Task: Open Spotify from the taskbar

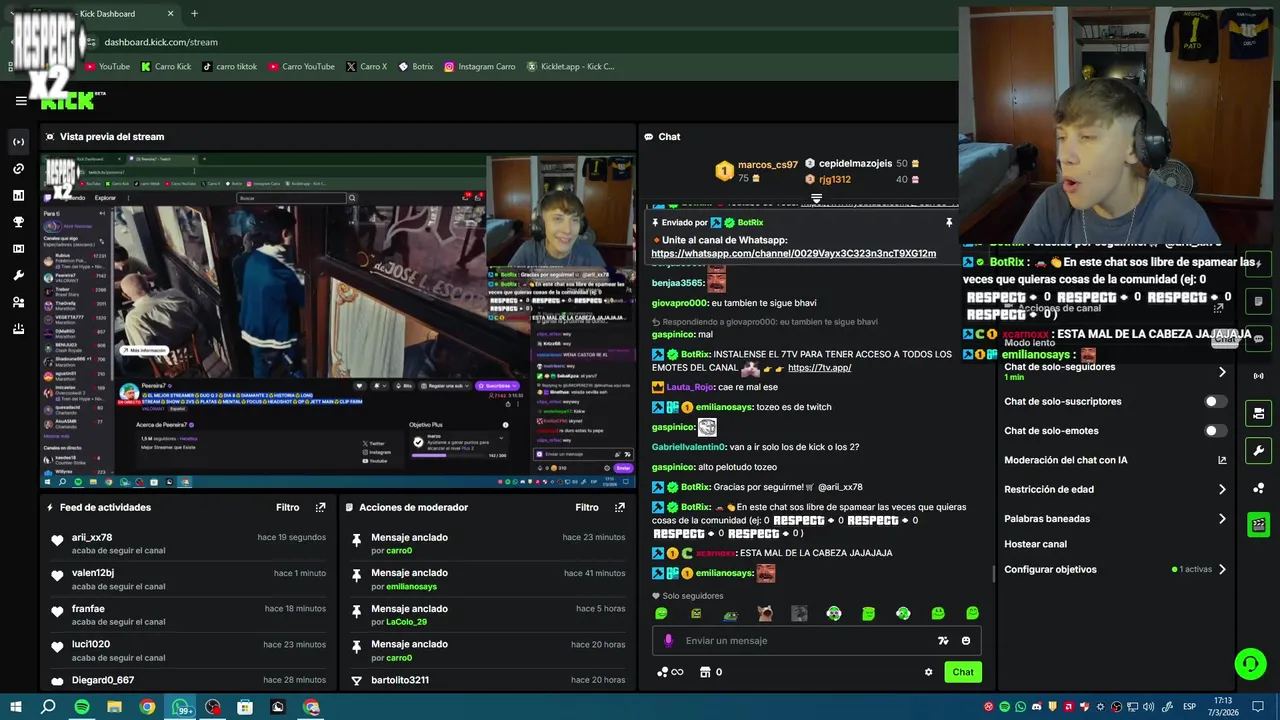Action: pyautogui.click(x=82, y=707)
